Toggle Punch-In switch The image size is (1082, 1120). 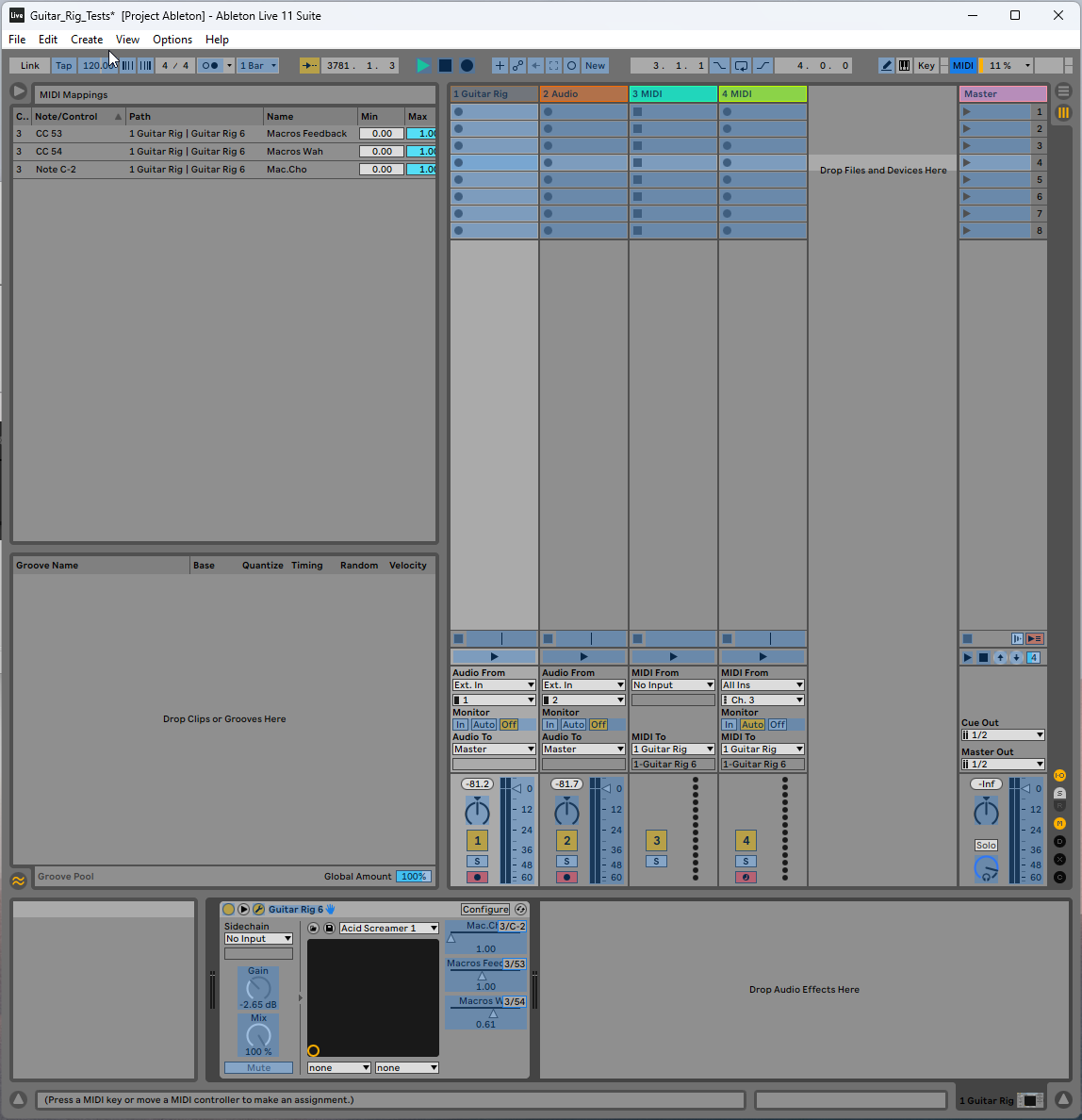pos(719,66)
